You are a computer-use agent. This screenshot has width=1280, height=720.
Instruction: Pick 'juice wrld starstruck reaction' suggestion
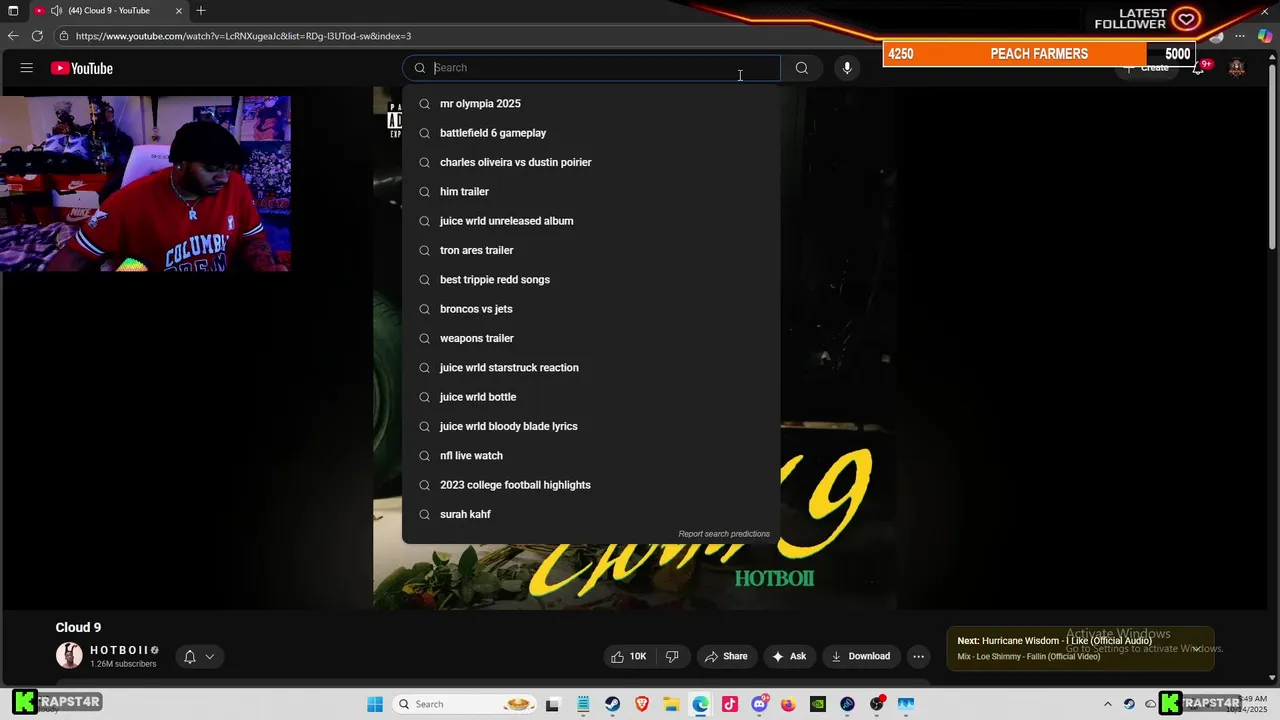pos(591,368)
